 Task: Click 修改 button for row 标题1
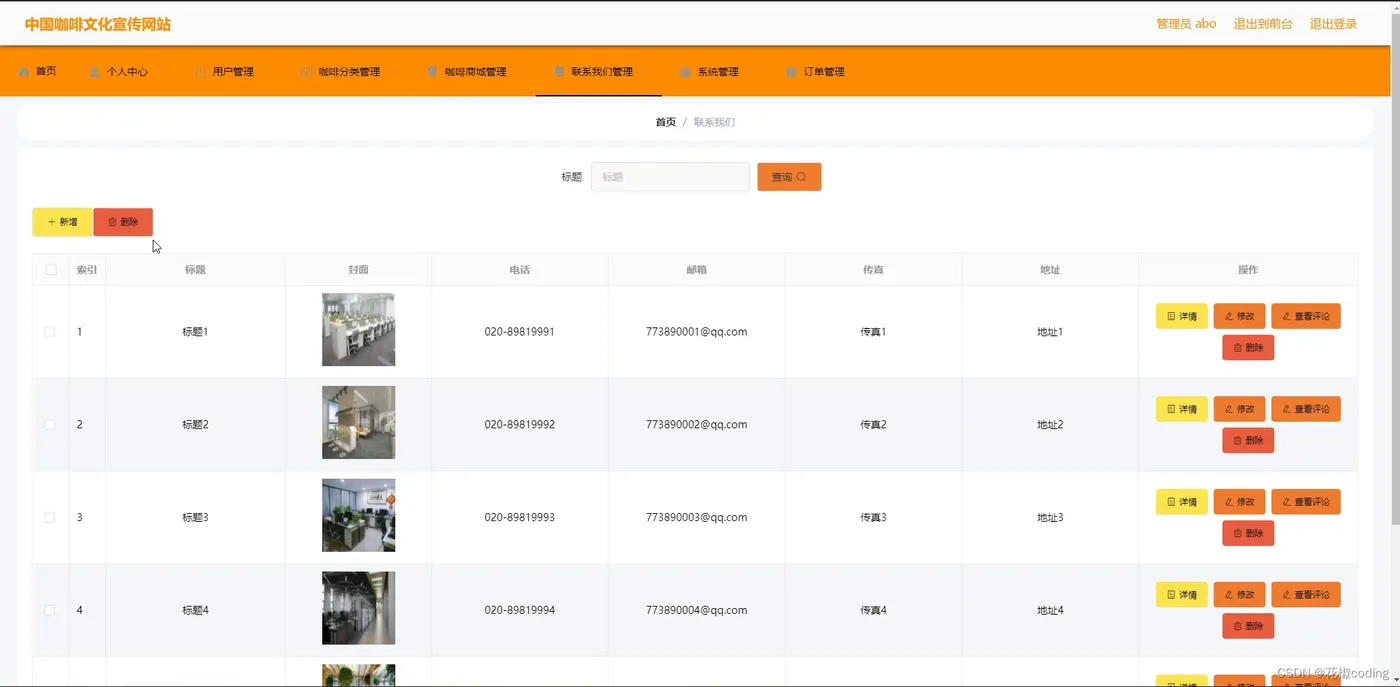(1239, 316)
